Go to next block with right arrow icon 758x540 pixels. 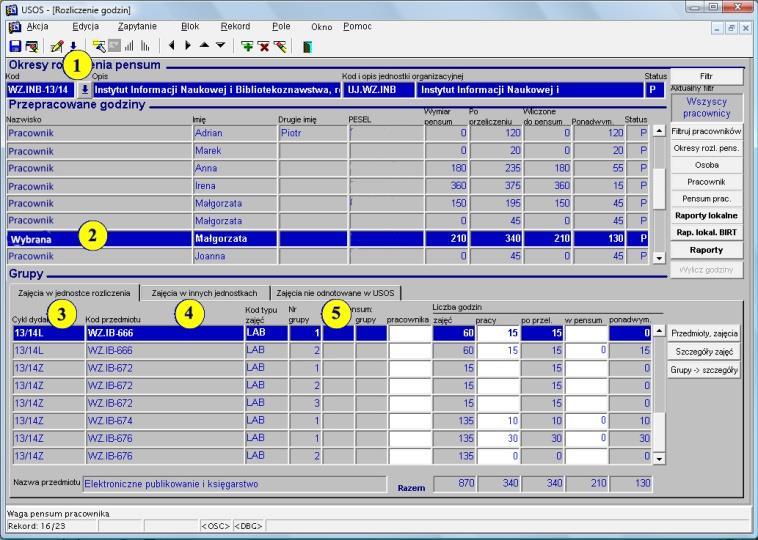tap(188, 46)
